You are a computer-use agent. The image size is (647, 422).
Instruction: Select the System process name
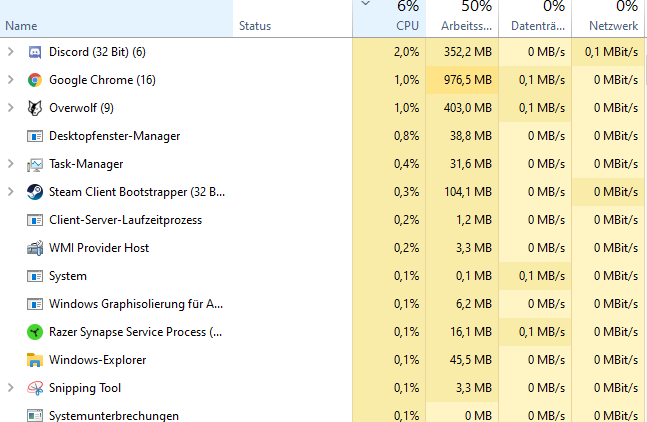[68, 276]
